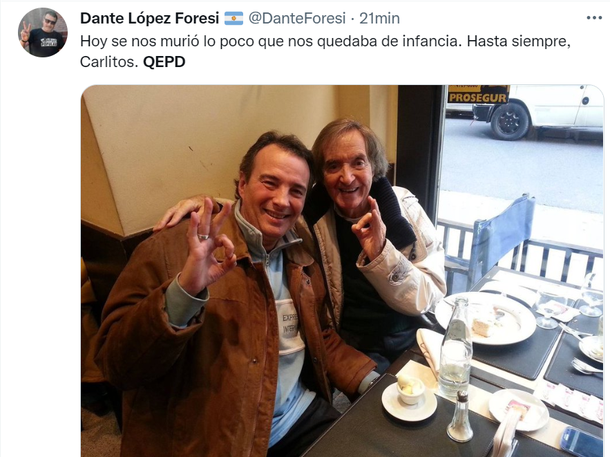Click the glass water bottle in photo
Viewport: 610px width, 457px height.
coord(456,348)
